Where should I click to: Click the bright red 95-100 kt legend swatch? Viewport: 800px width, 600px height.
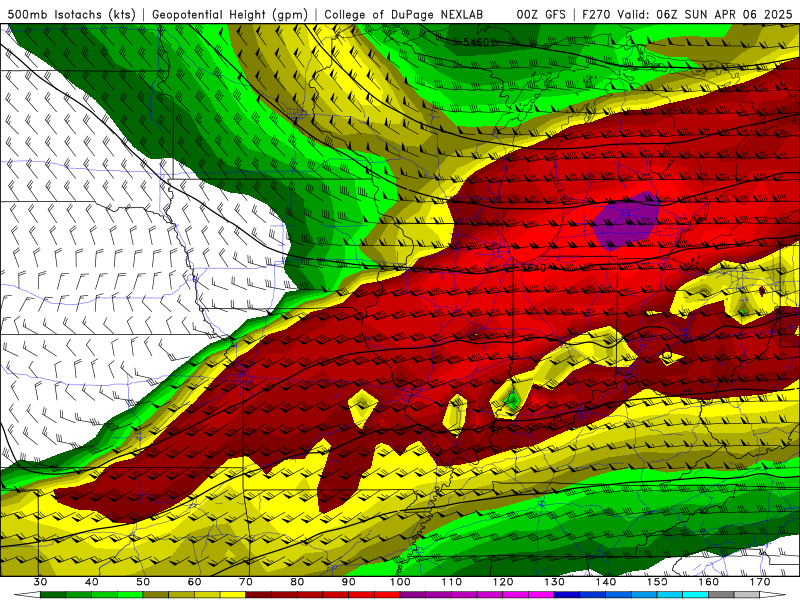[x=387, y=595]
